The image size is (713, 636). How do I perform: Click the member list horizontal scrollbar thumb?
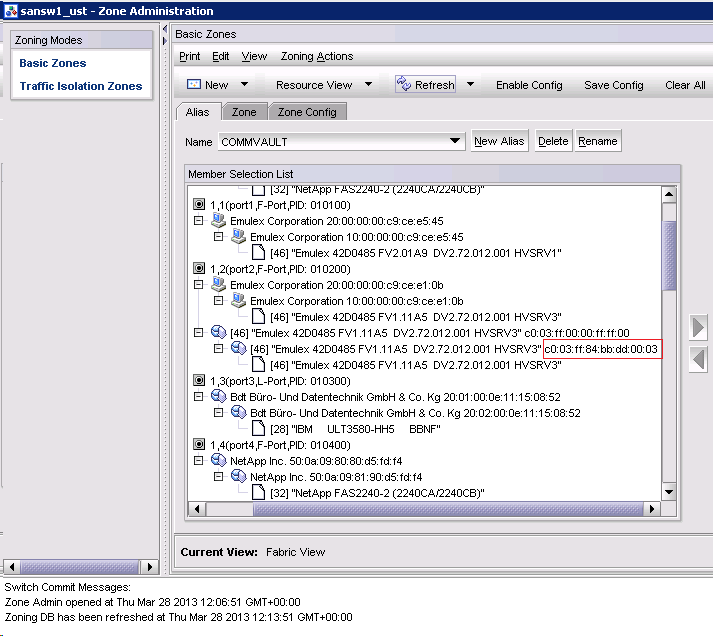coord(448,509)
